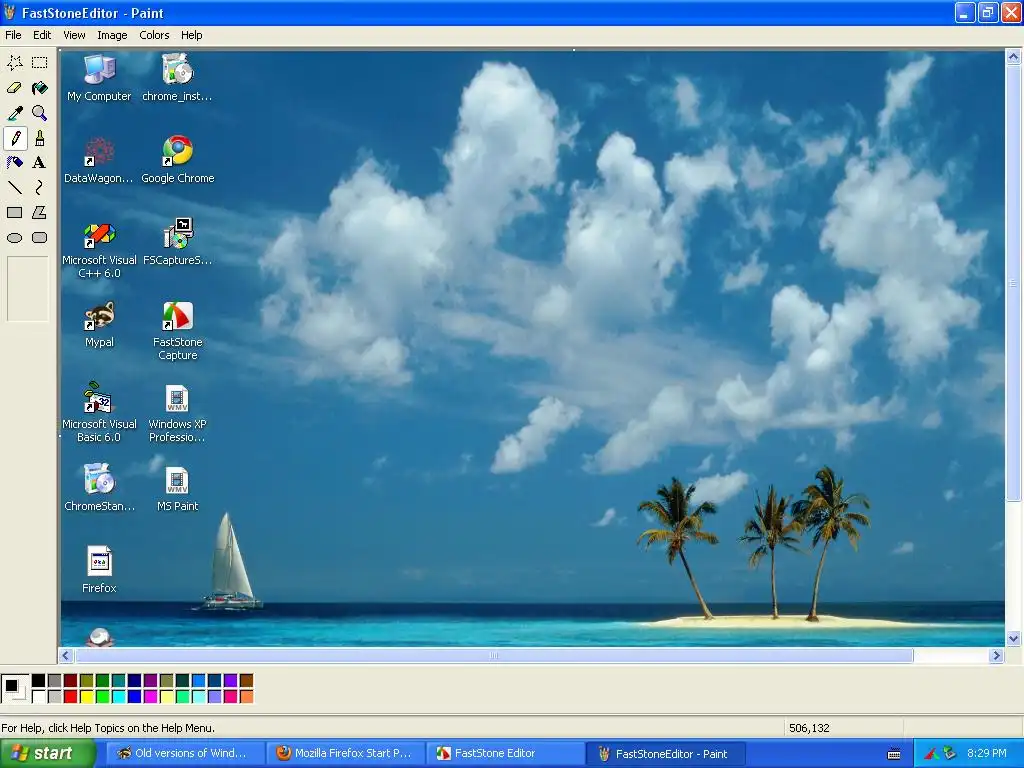
Task: Switch to FastStone Editor taskbar button
Action: pyautogui.click(x=506, y=753)
